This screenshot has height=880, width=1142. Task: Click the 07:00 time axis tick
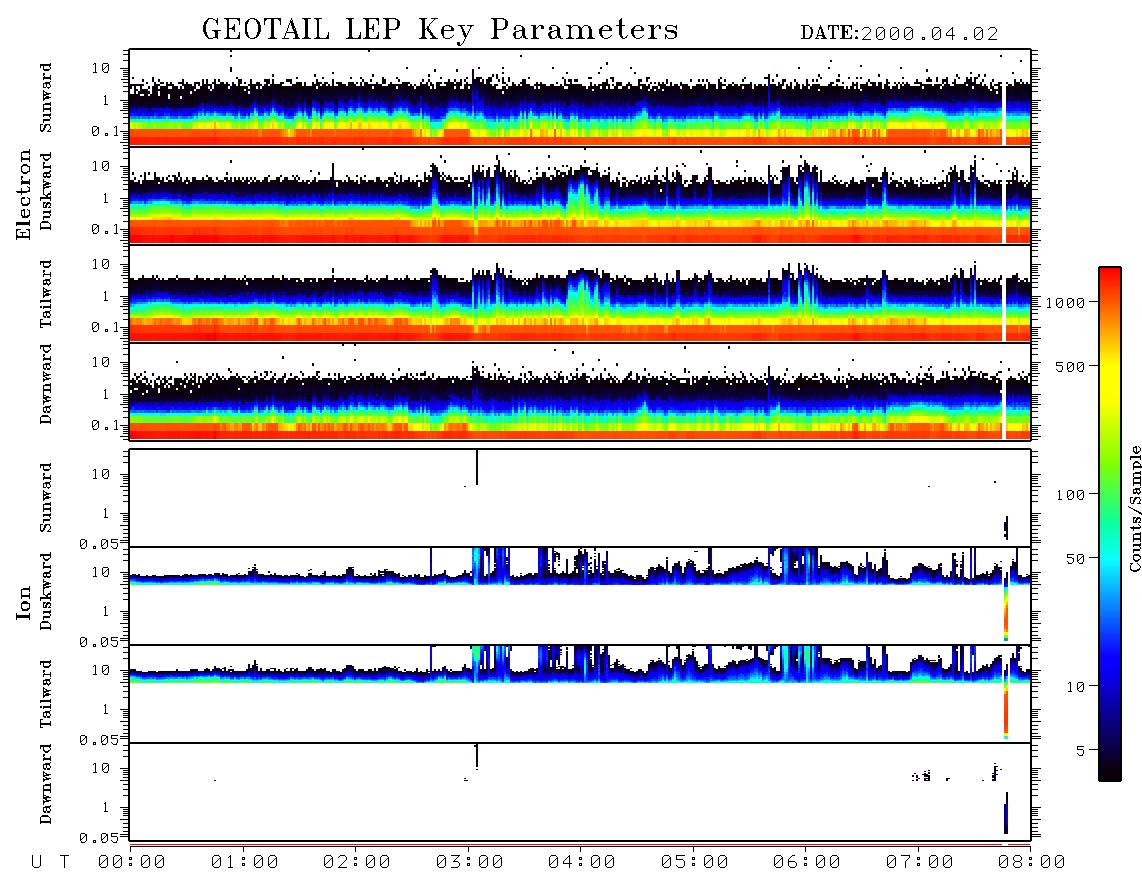click(x=920, y=863)
